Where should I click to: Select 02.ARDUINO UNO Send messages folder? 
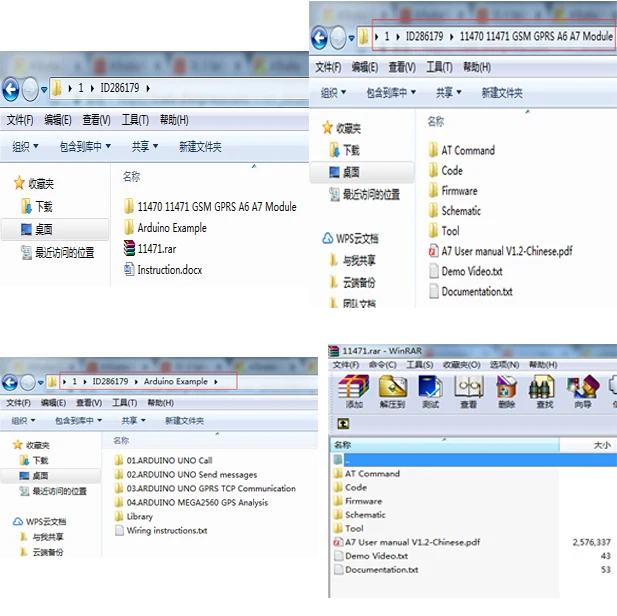186,474
